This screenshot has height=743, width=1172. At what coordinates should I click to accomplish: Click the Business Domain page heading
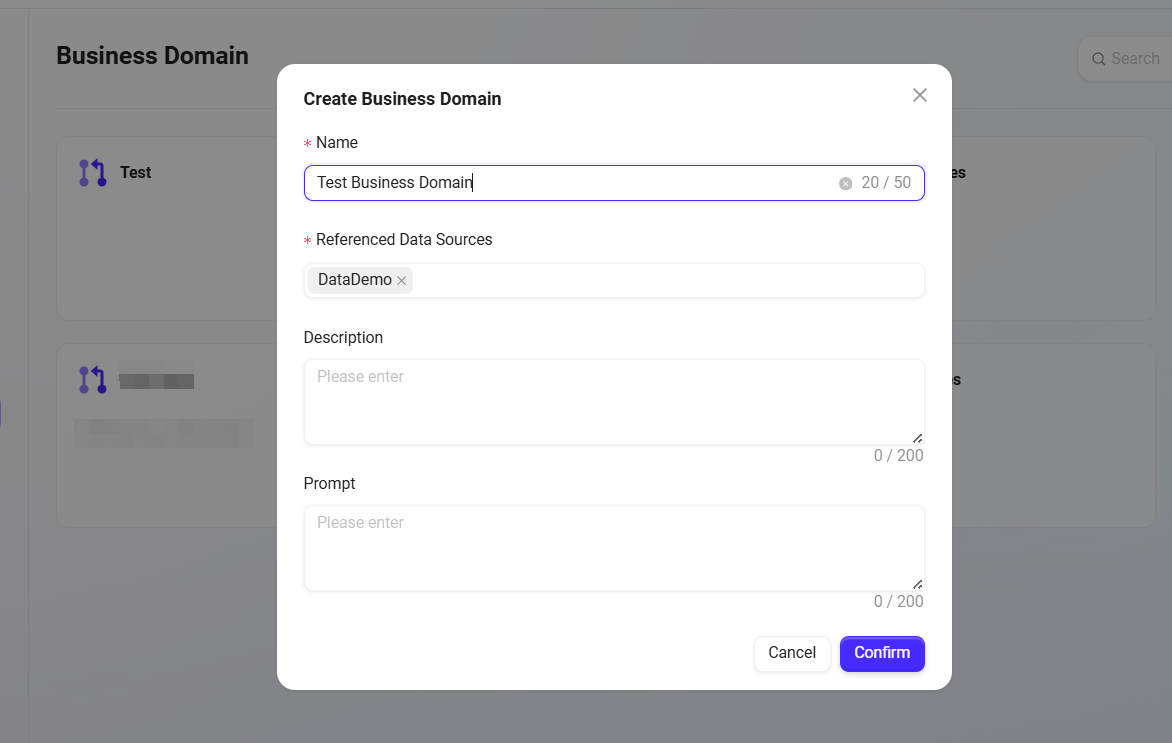[152, 56]
